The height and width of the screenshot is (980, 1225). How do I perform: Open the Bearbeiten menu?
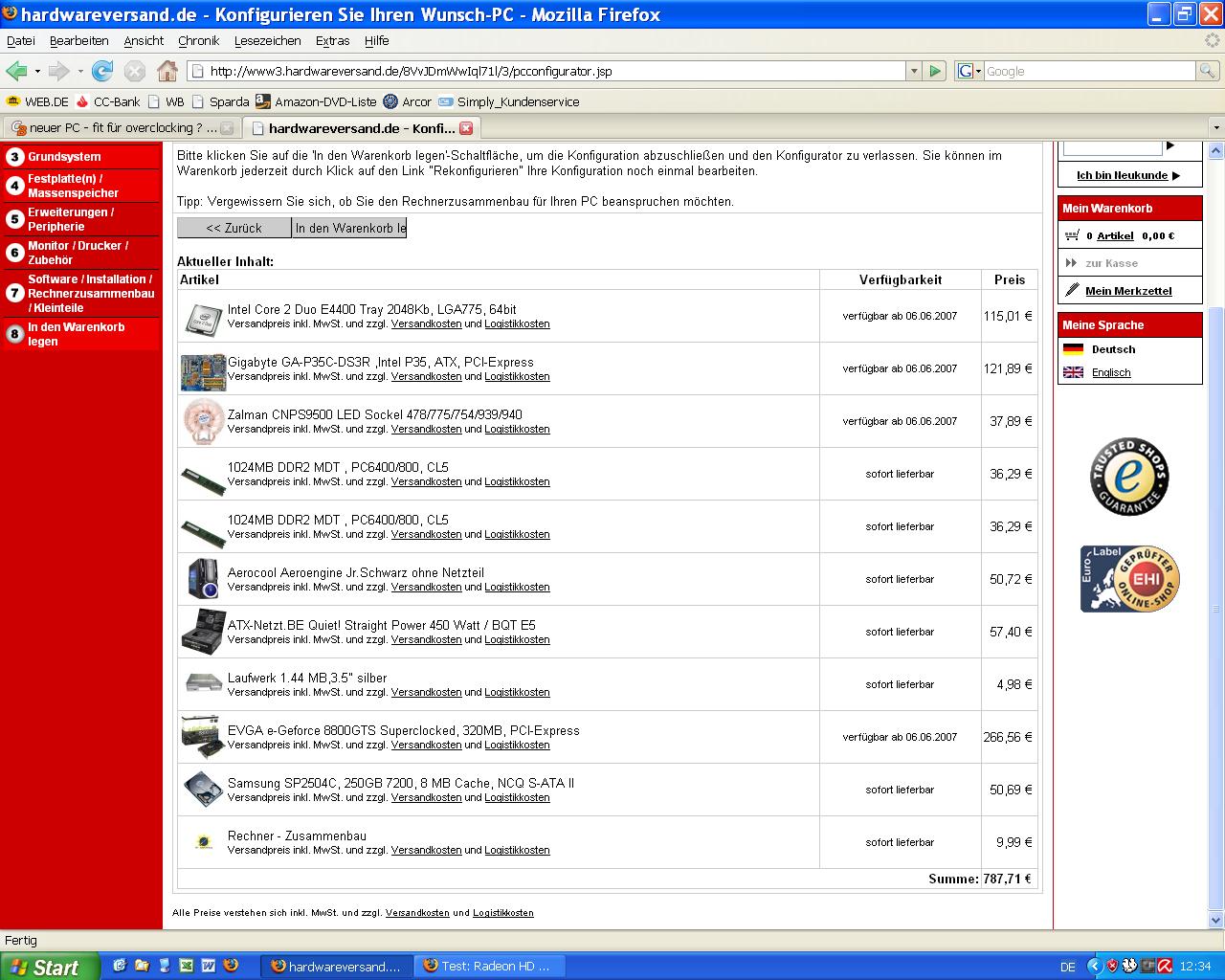pyautogui.click(x=79, y=41)
